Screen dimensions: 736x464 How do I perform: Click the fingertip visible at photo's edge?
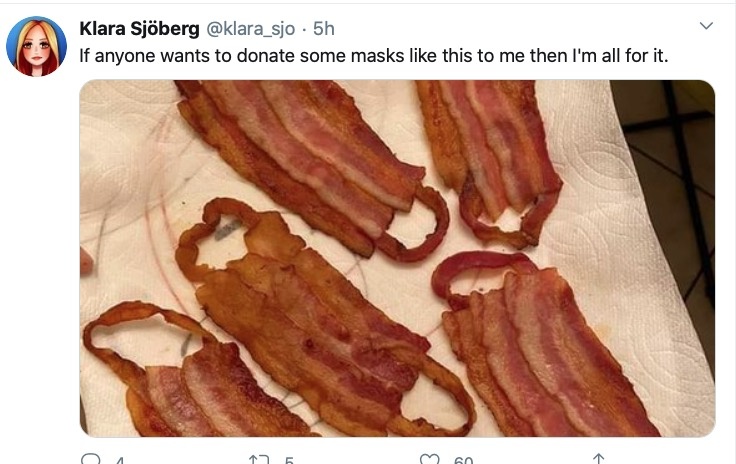point(86,261)
